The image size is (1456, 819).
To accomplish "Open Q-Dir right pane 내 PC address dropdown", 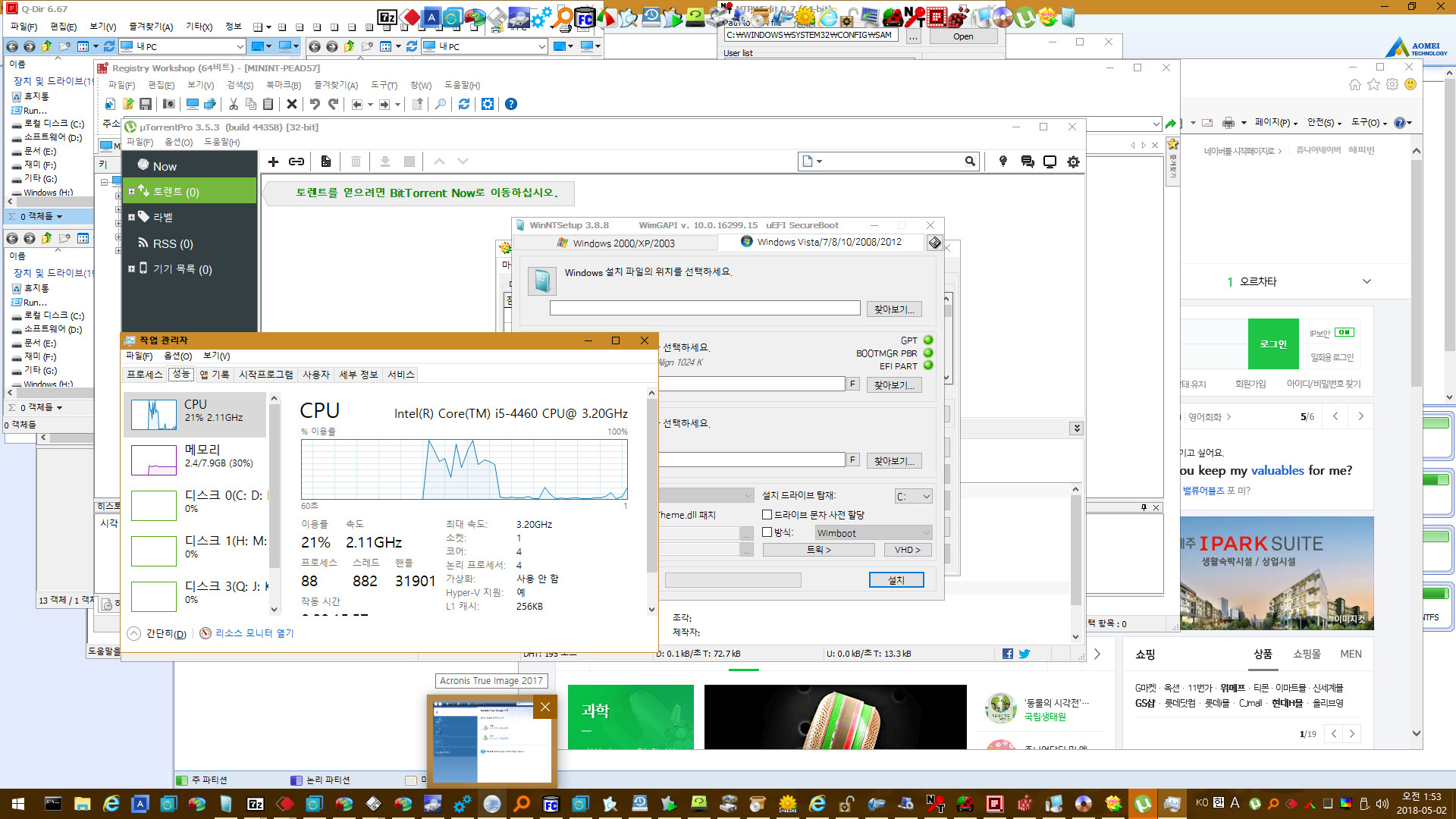I will (x=541, y=46).
